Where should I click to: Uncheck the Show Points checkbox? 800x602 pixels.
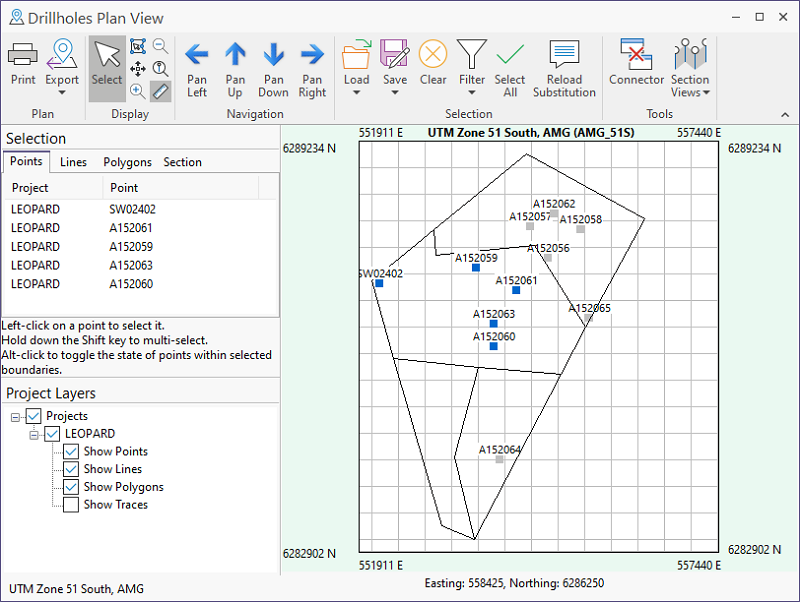pyautogui.click(x=71, y=452)
